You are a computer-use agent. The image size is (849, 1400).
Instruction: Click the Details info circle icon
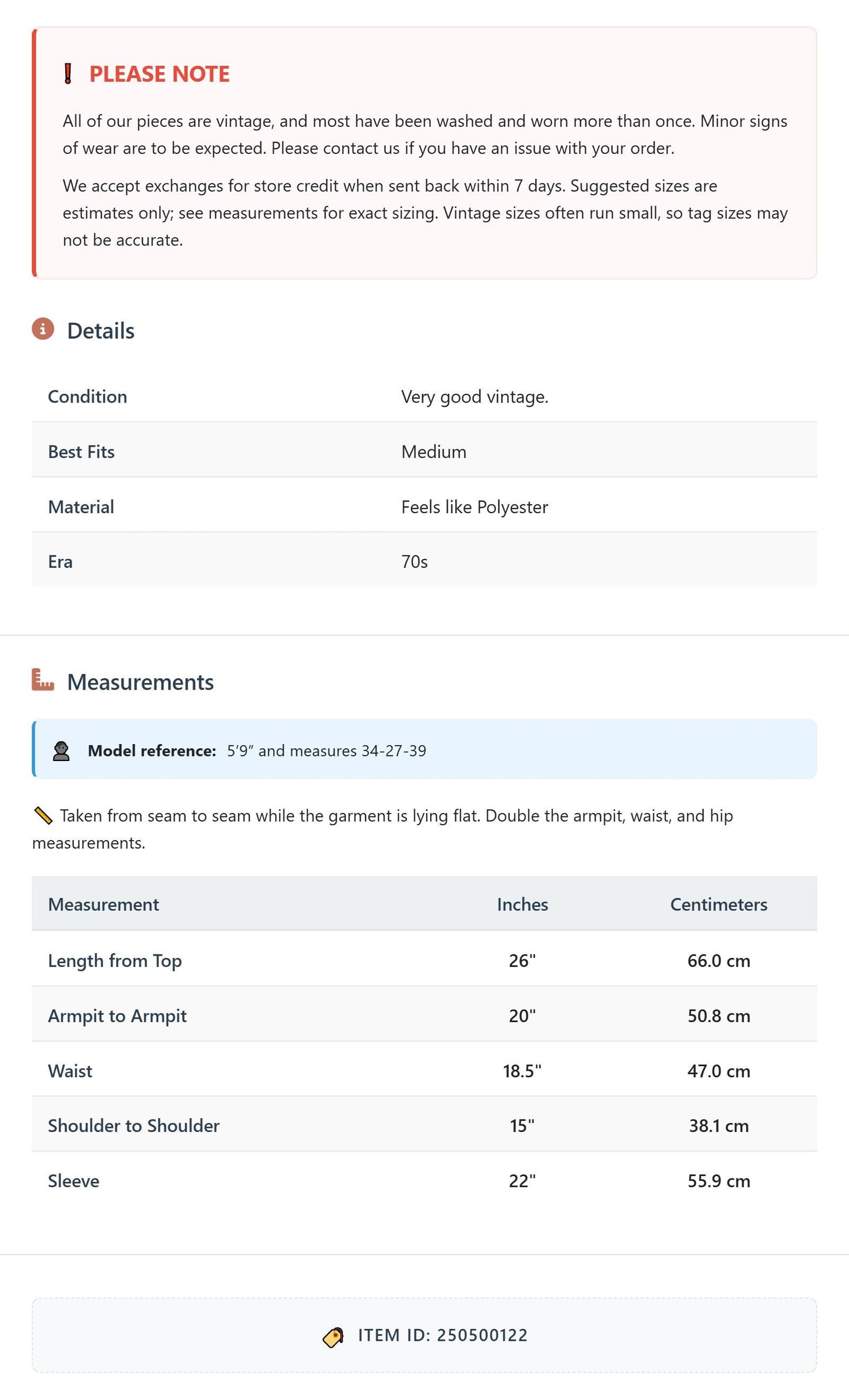coord(43,329)
